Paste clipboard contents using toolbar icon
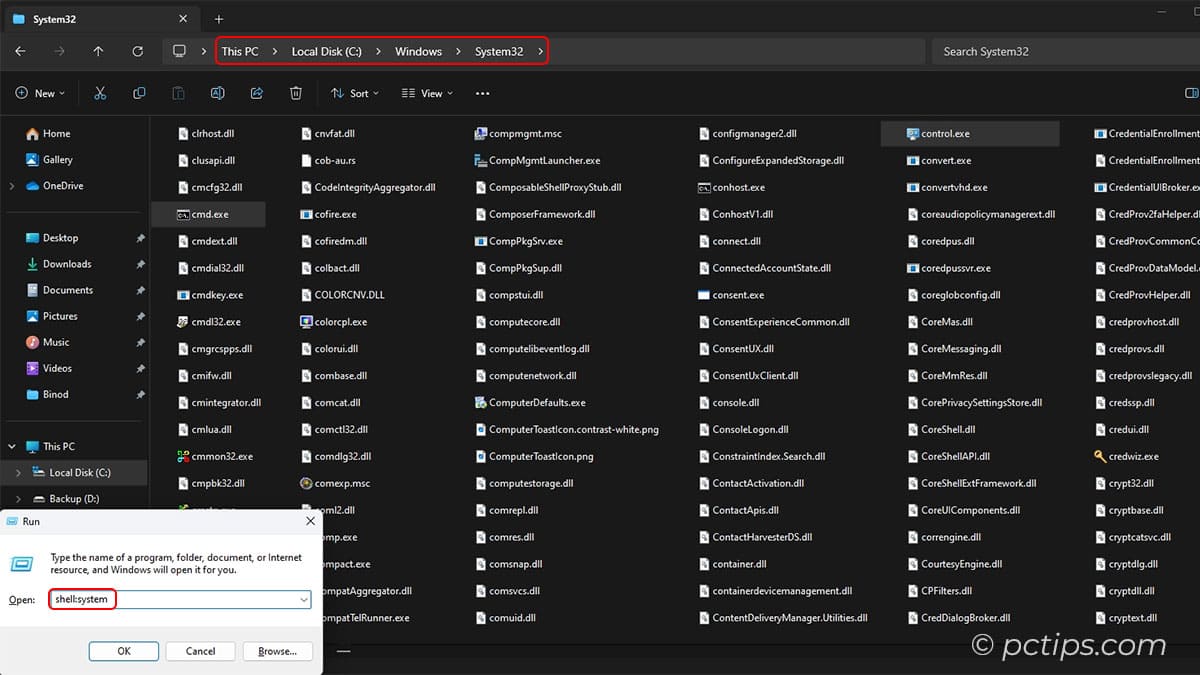The image size is (1200, 675). tap(178, 92)
